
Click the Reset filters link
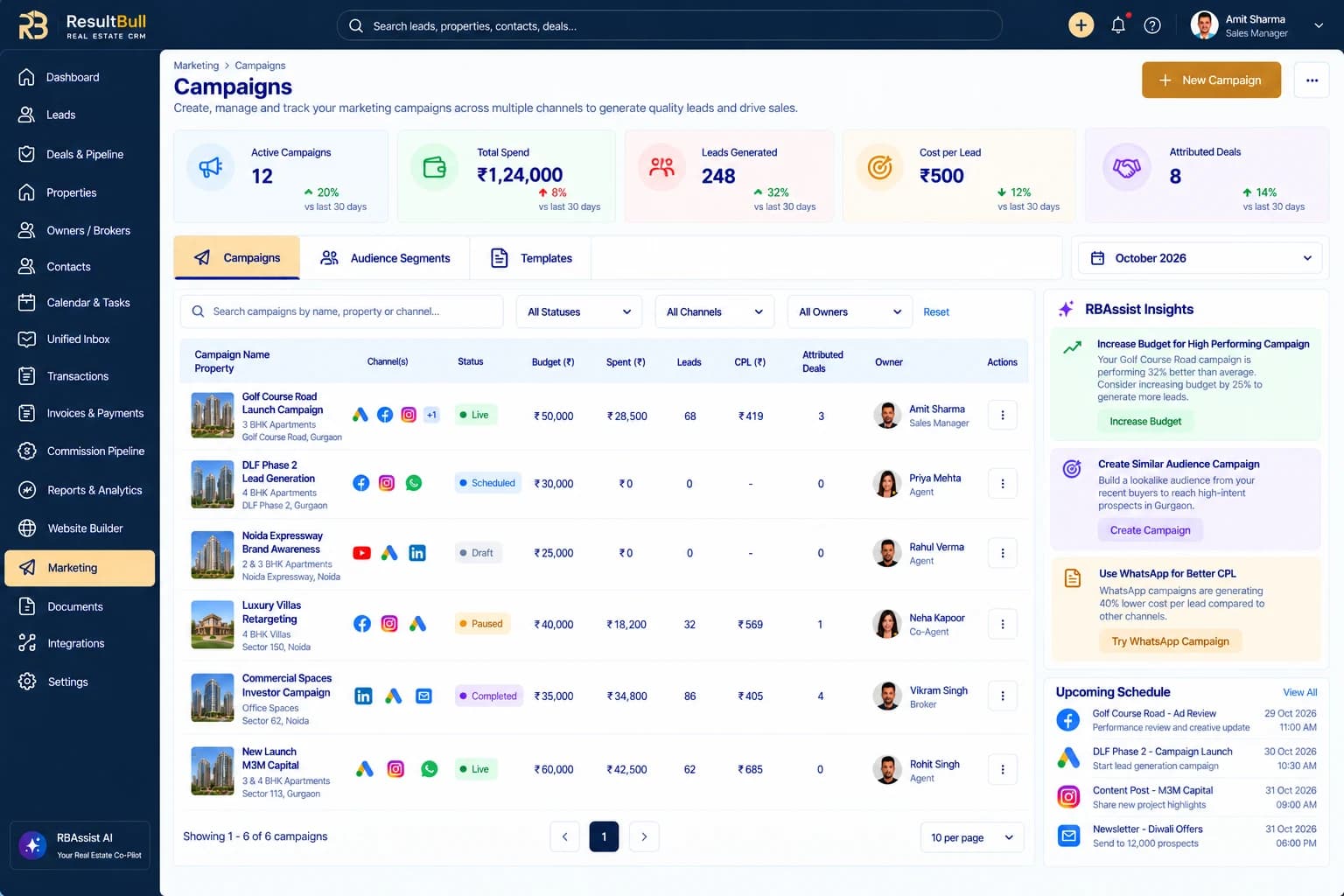click(x=936, y=311)
